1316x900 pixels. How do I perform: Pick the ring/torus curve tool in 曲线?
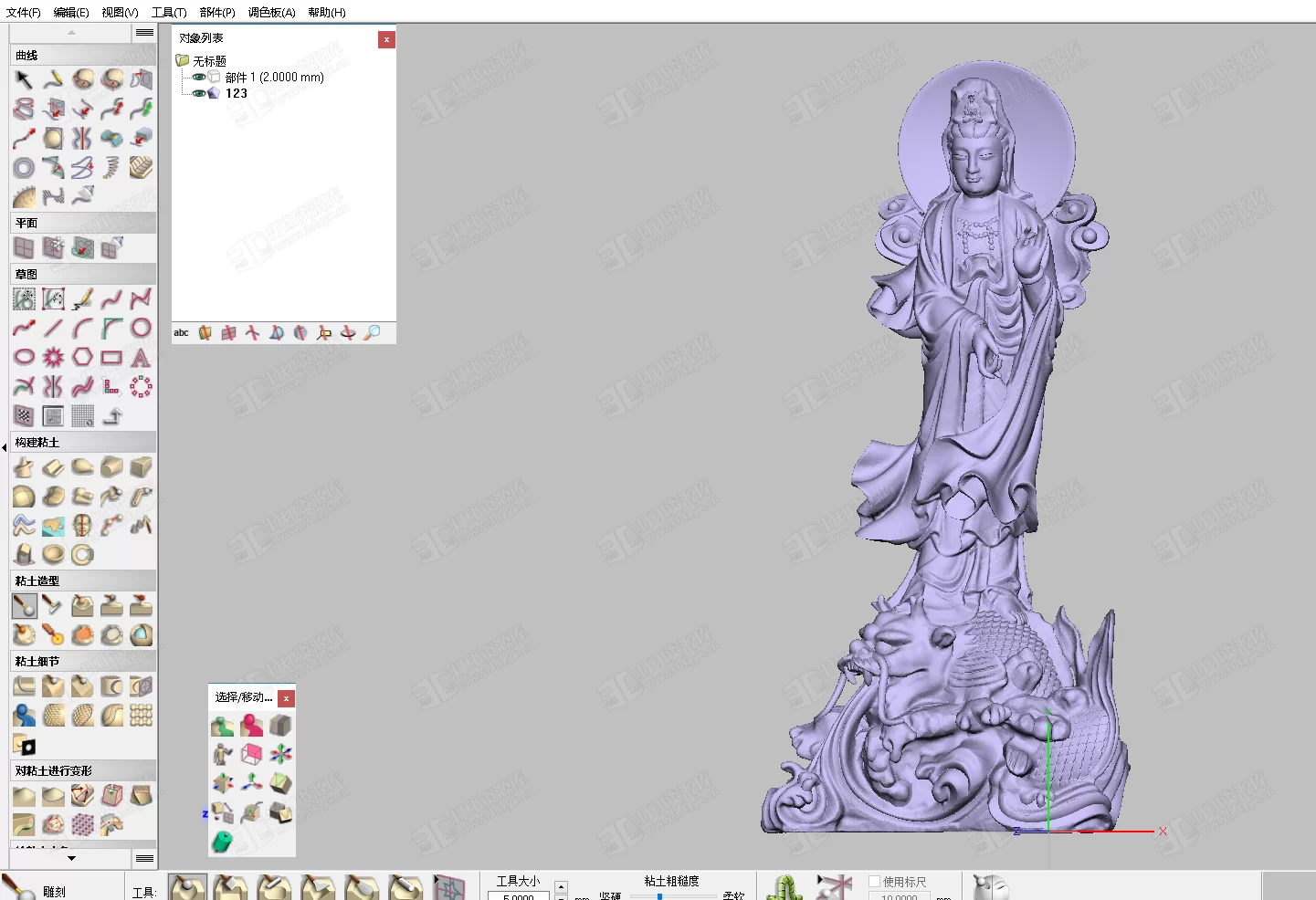point(25,167)
